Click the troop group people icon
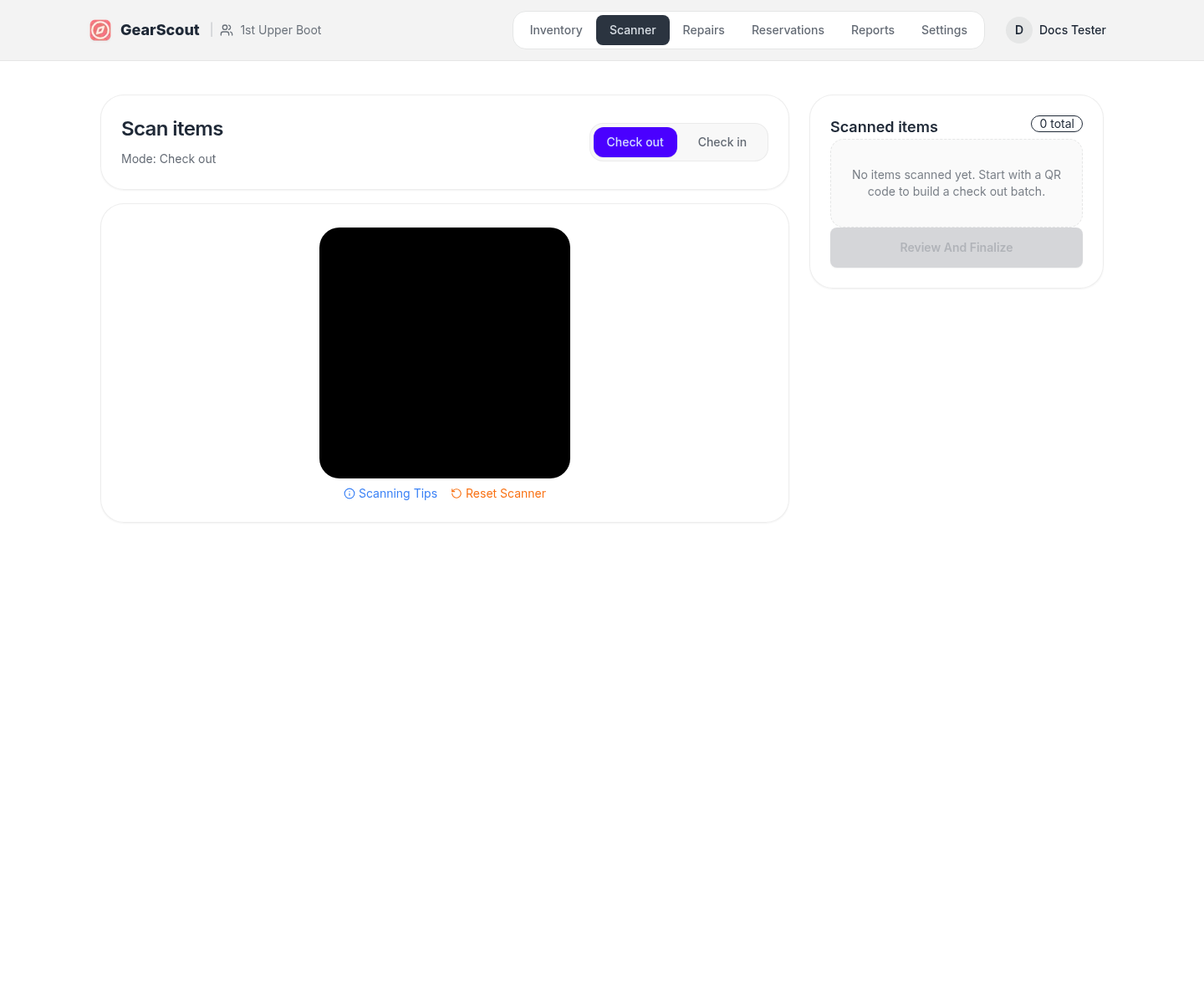The height and width of the screenshot is (987, 1204). (227, 30)
